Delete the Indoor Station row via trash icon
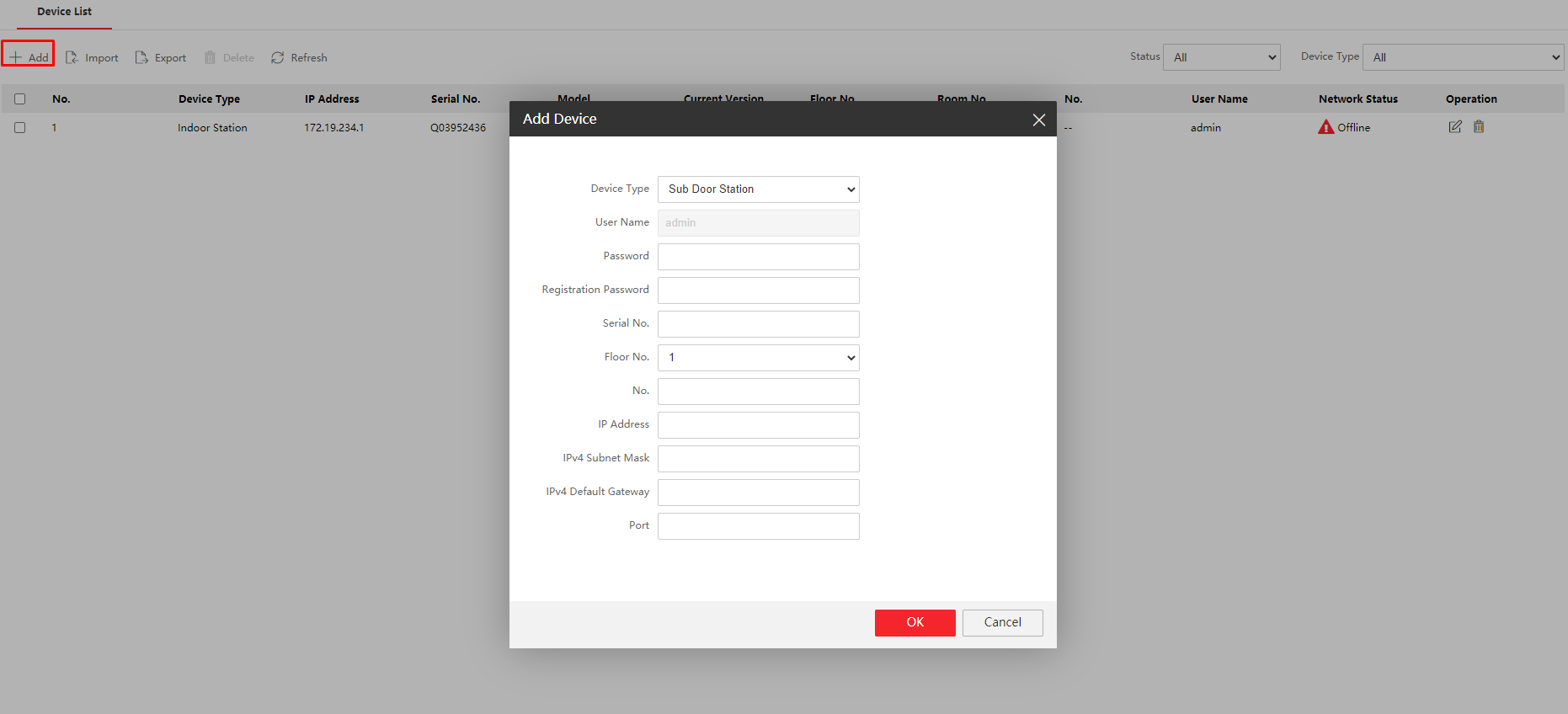 (x=1479, y=127)
